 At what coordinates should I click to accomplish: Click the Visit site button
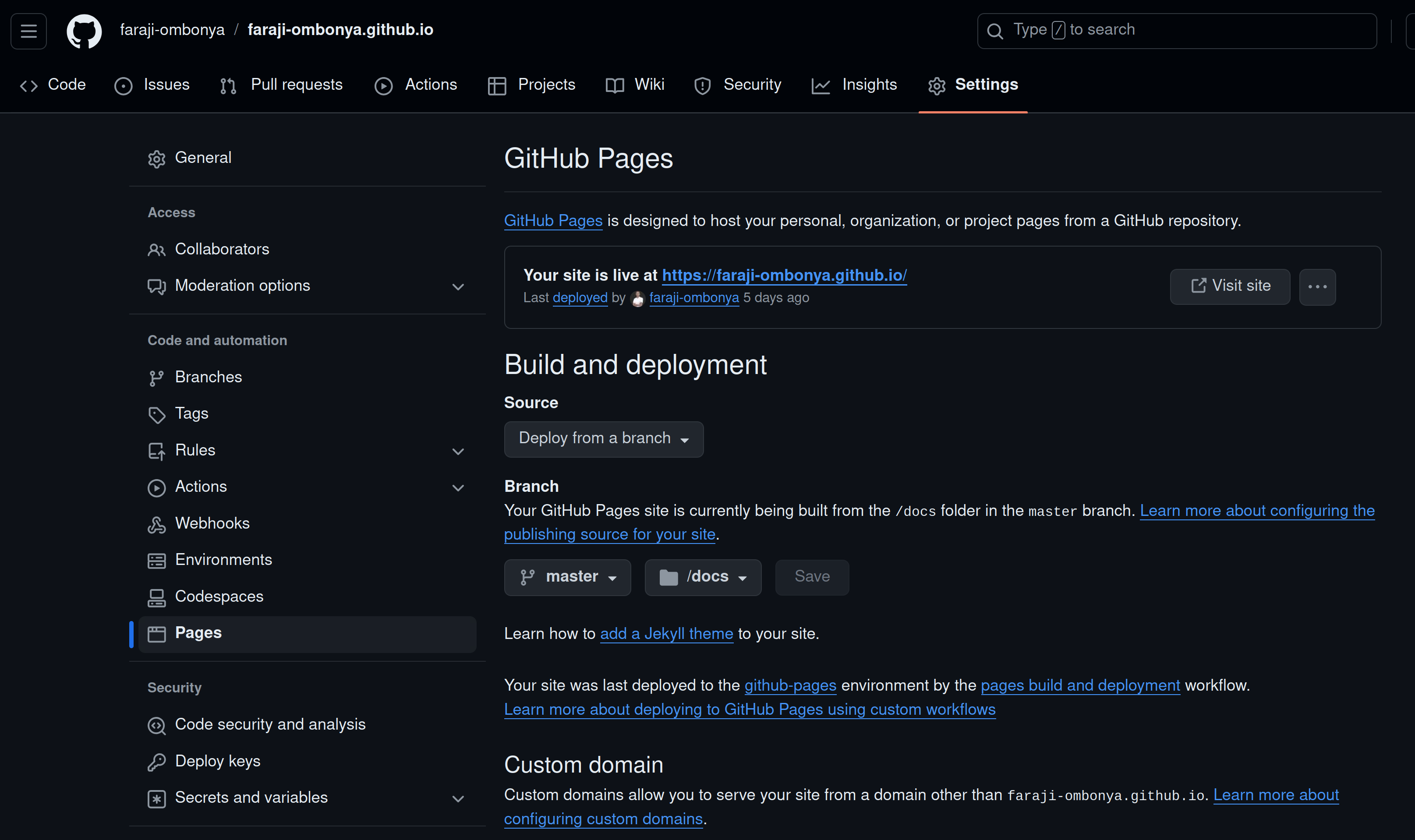pos(1230,286)
